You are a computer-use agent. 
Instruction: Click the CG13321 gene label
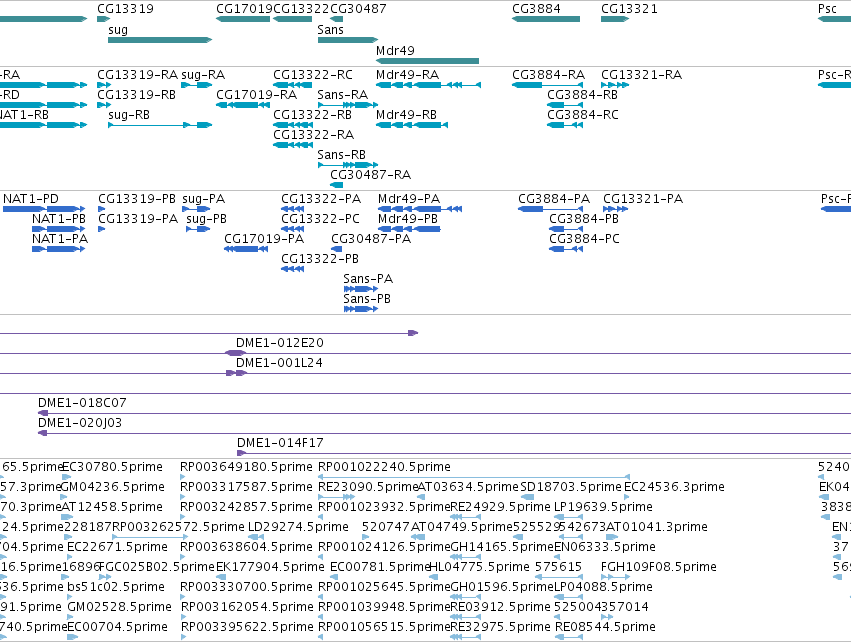629,9
